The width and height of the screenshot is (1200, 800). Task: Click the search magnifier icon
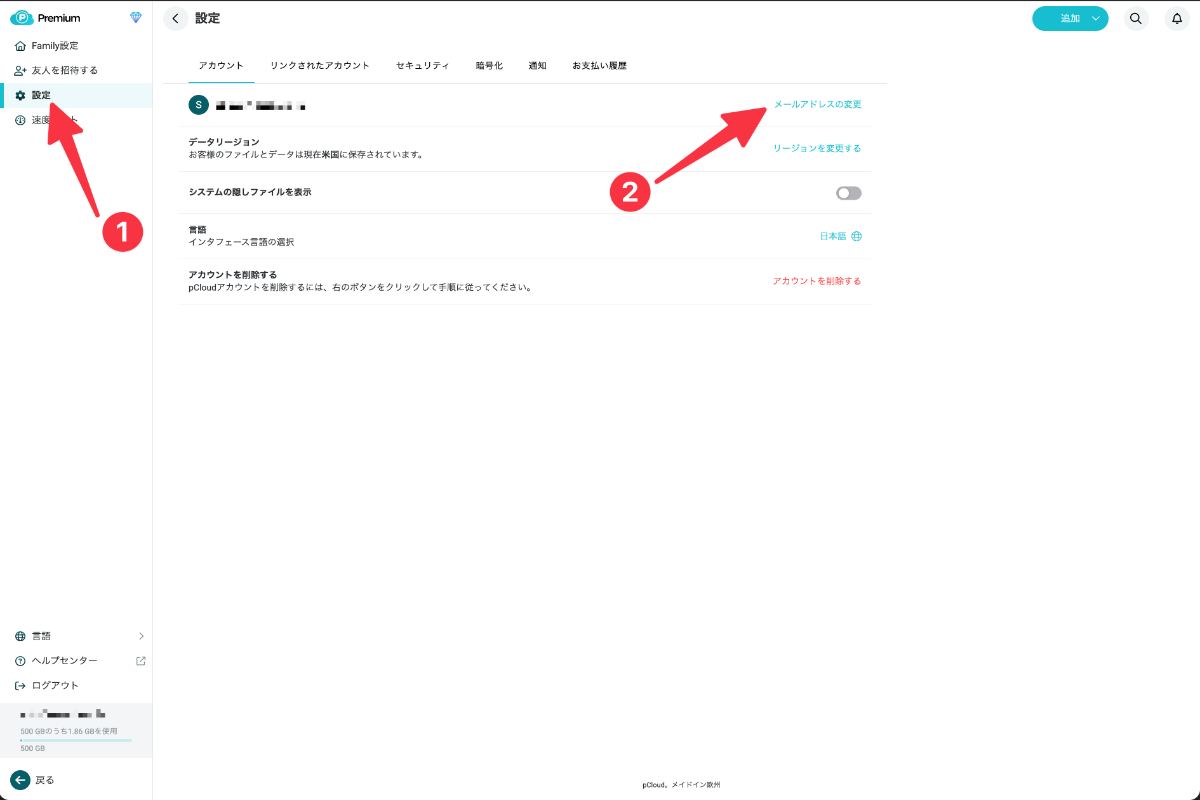(1135, 18)
